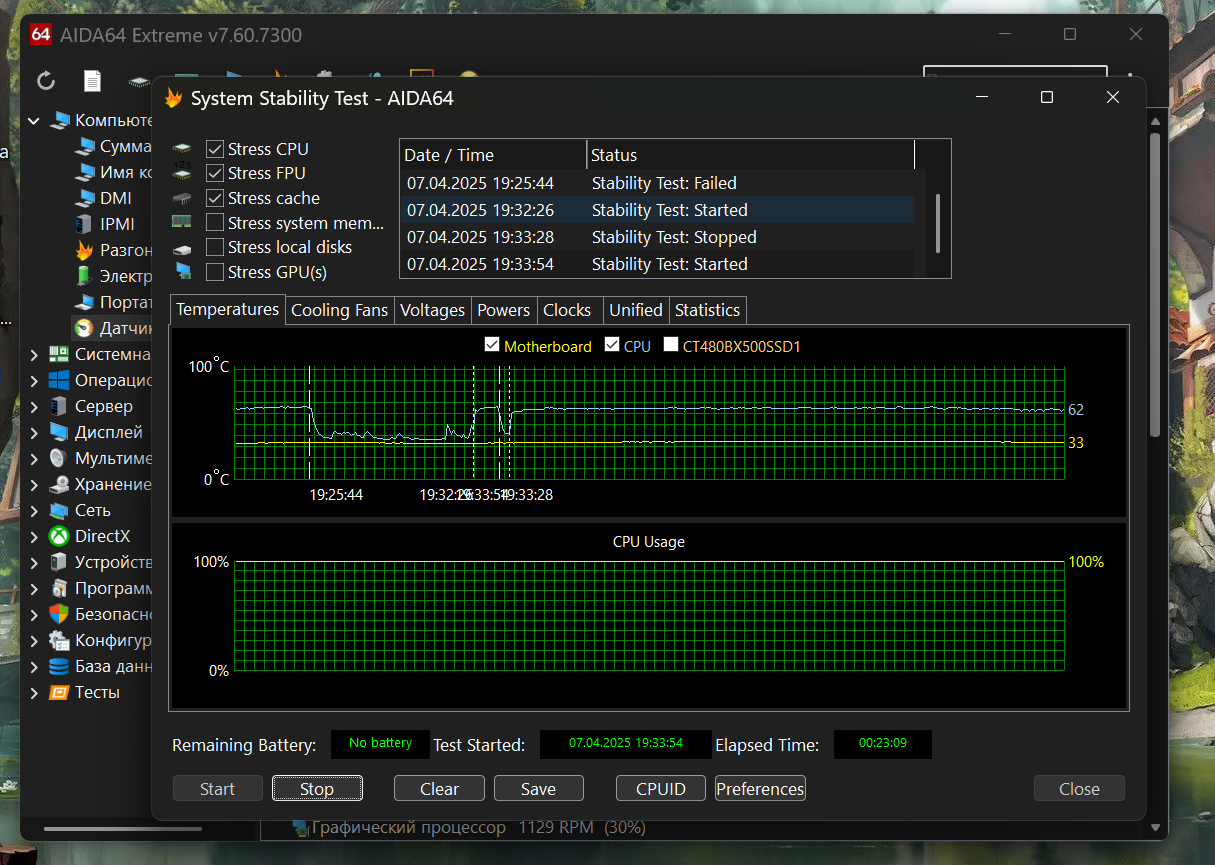Click the flame icon in Stability Test title
Viewport: 1215px width, 865px height.
click(x=174, y=98)
